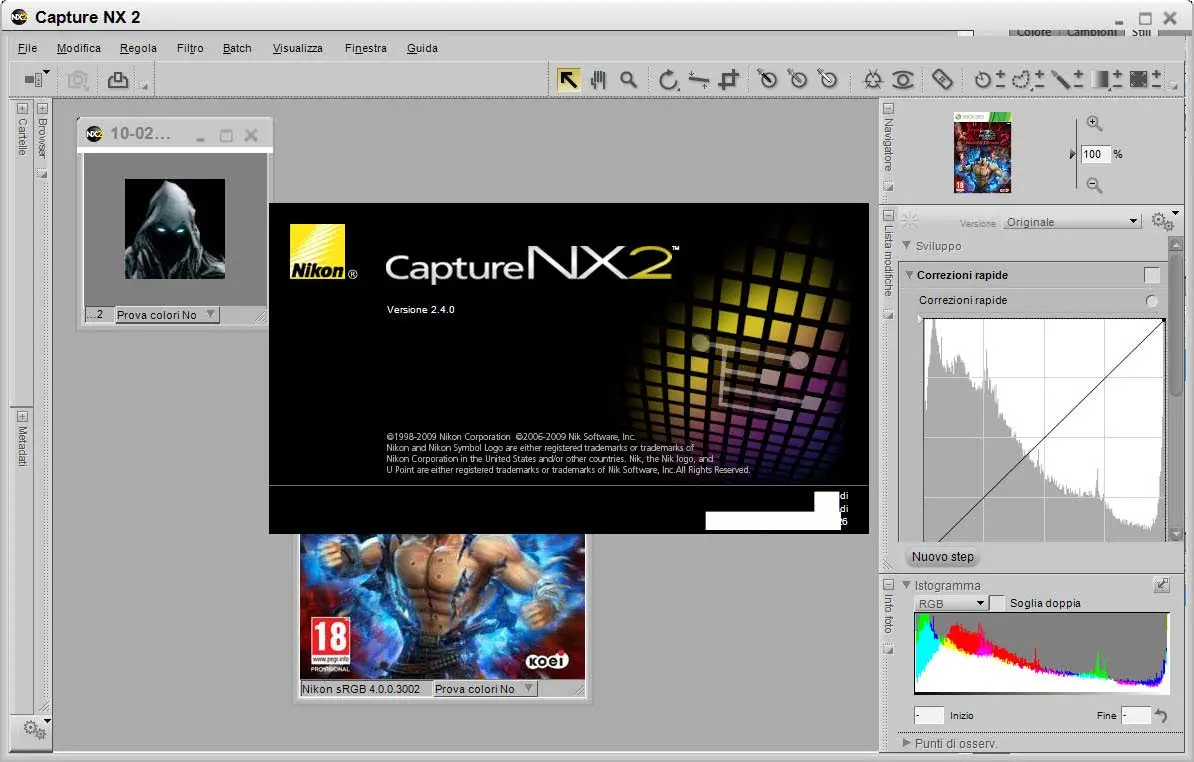Select the Color Control Point tool
Viewport: 1194px width, 762px height.
pyautogui.click(x=873, y=79)
